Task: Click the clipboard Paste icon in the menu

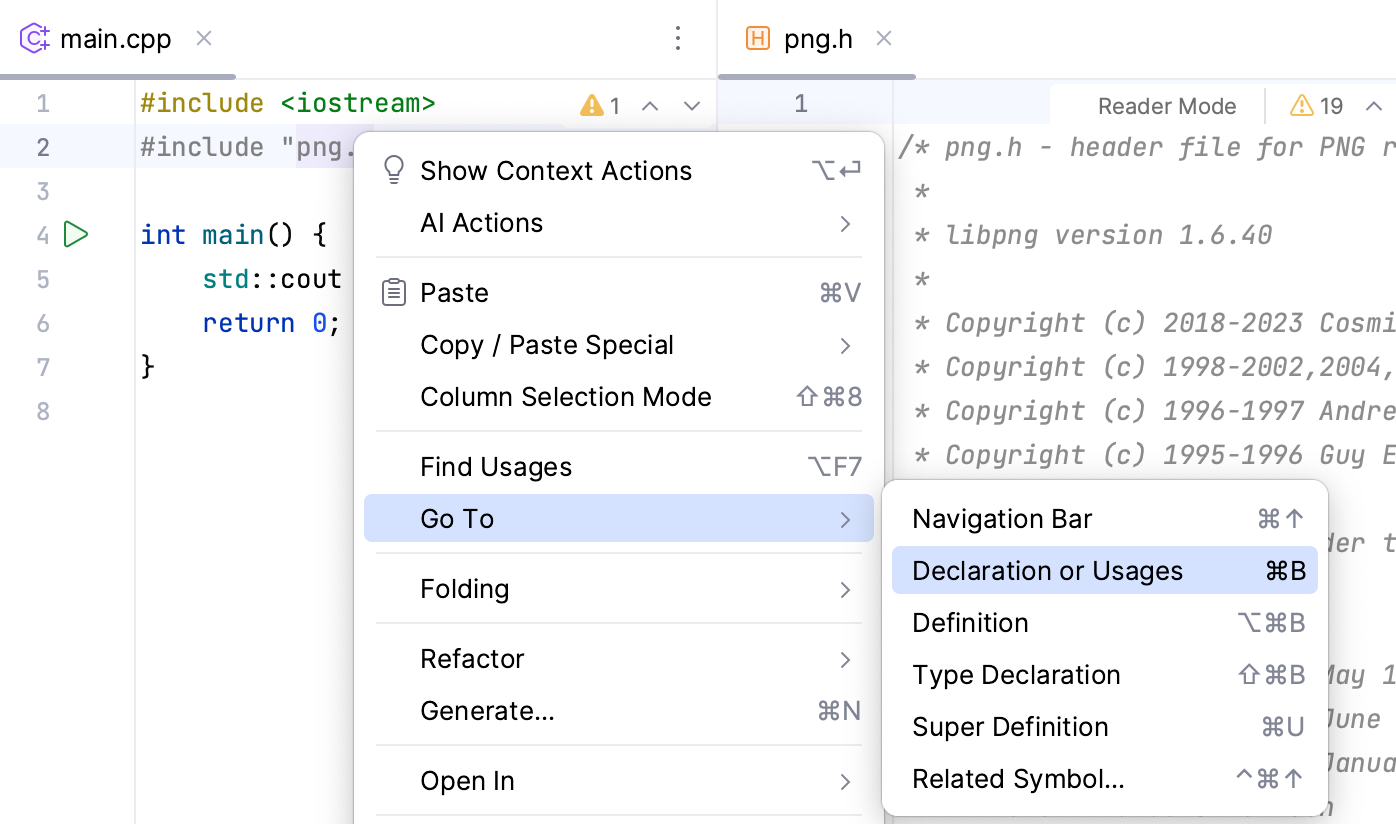Action: tap(394, 293)
